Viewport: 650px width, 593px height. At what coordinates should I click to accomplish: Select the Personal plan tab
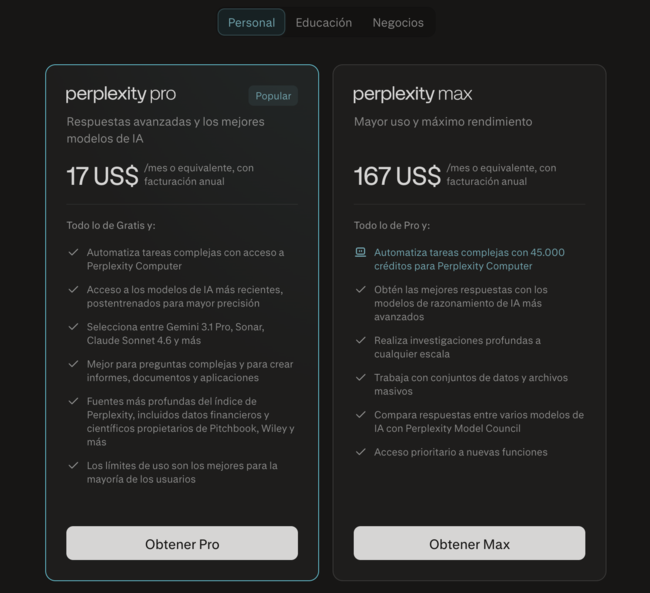point(251,22)
